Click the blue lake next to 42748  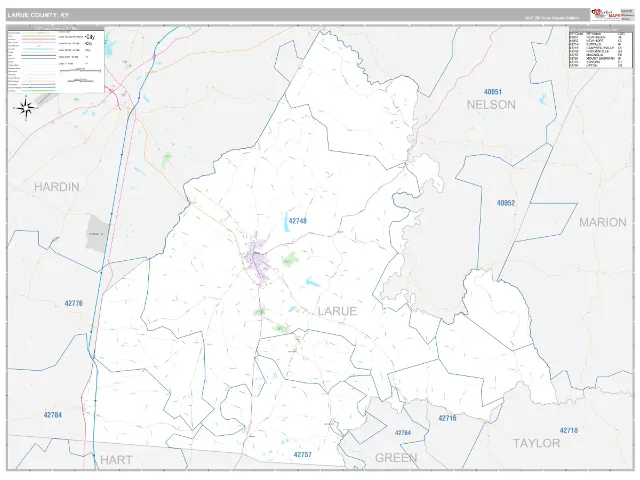click(286, 222)
